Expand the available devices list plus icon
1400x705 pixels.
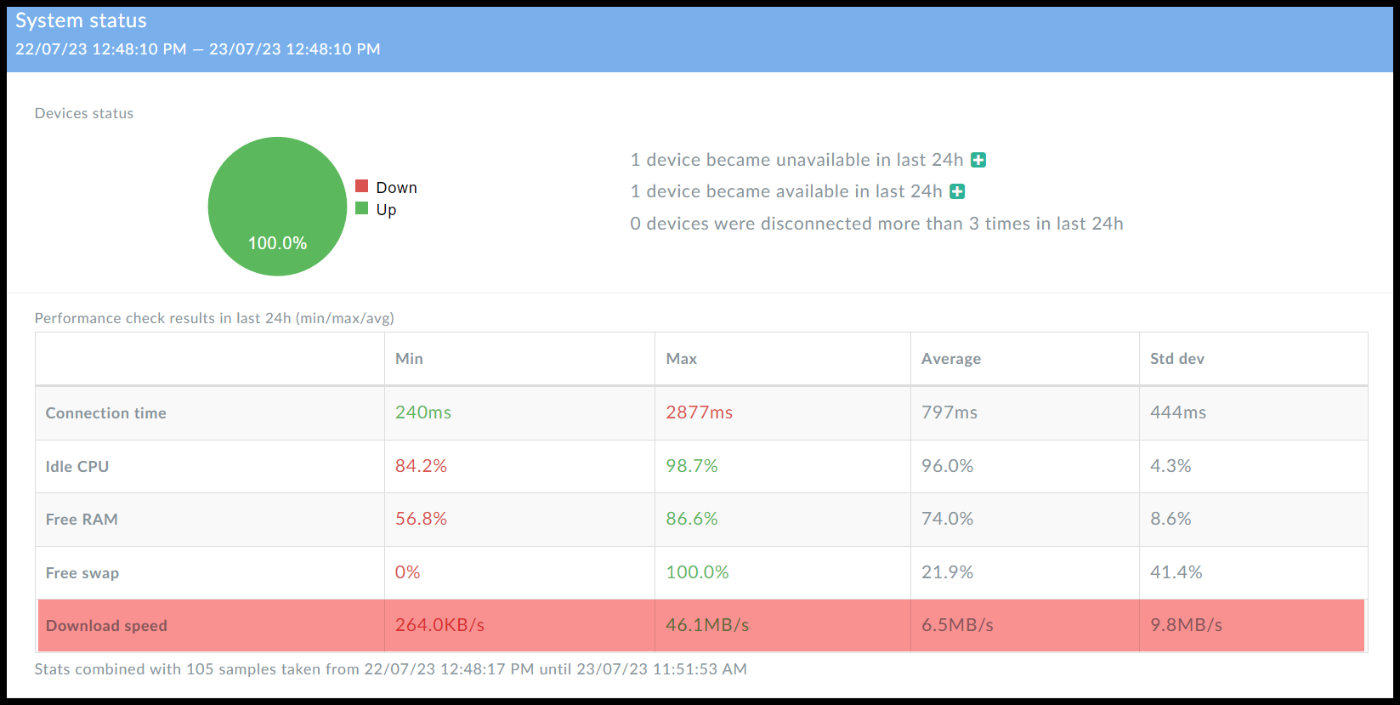(957, 192)
